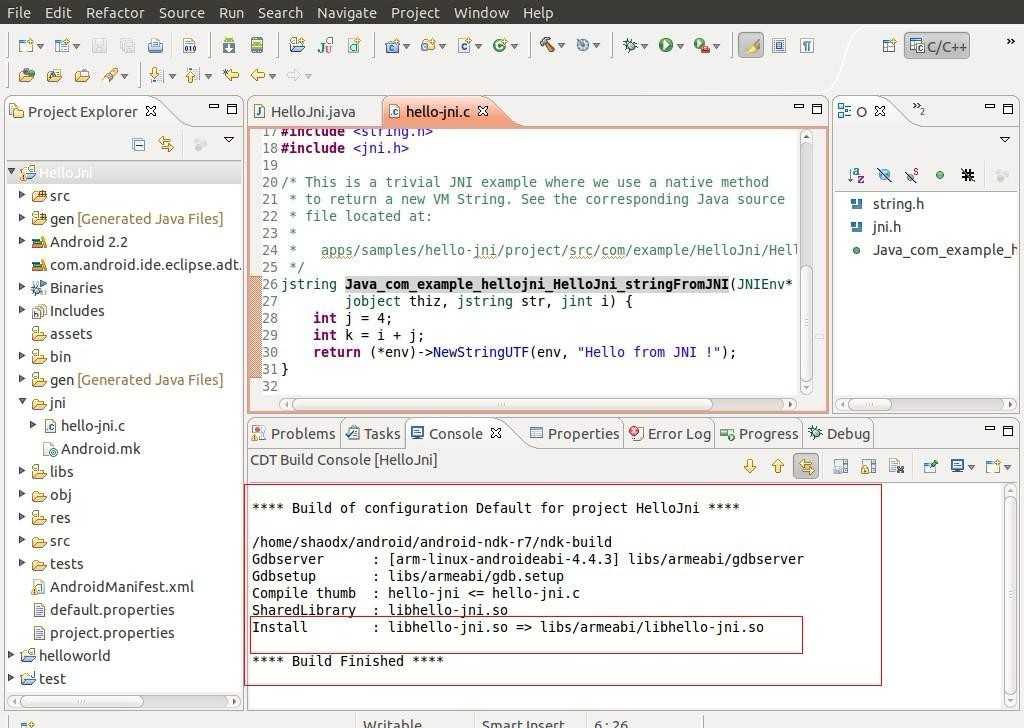This screenshot has width=1024, height=728.
Task: Click the Build hammer icon
Action: pyautogui.click(x=547, y=45)
